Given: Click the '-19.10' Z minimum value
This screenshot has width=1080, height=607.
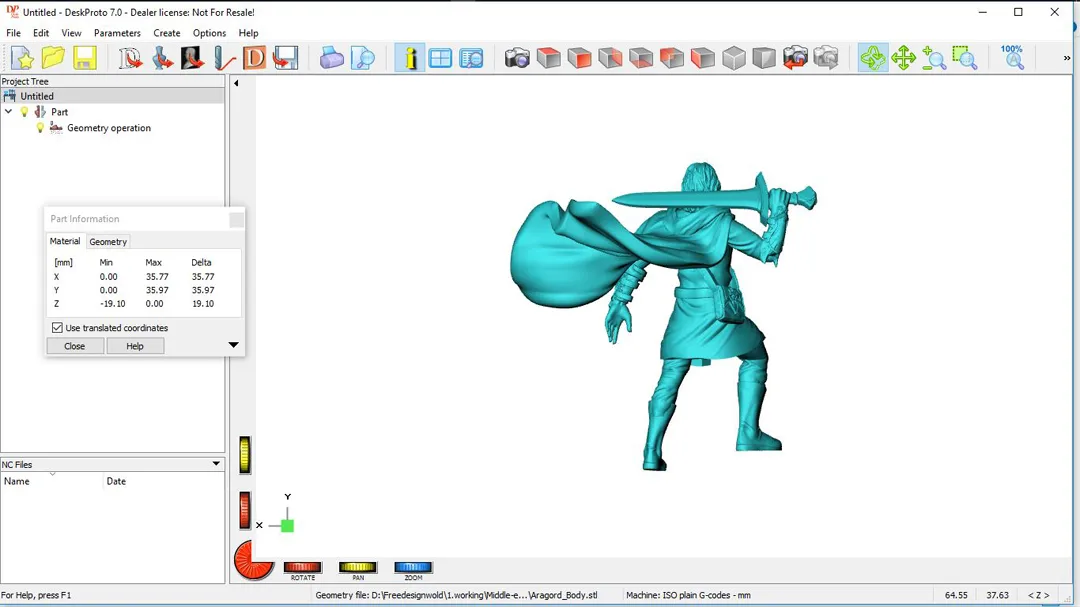Looking at the screenshot, I should click(x=112, y=304).
